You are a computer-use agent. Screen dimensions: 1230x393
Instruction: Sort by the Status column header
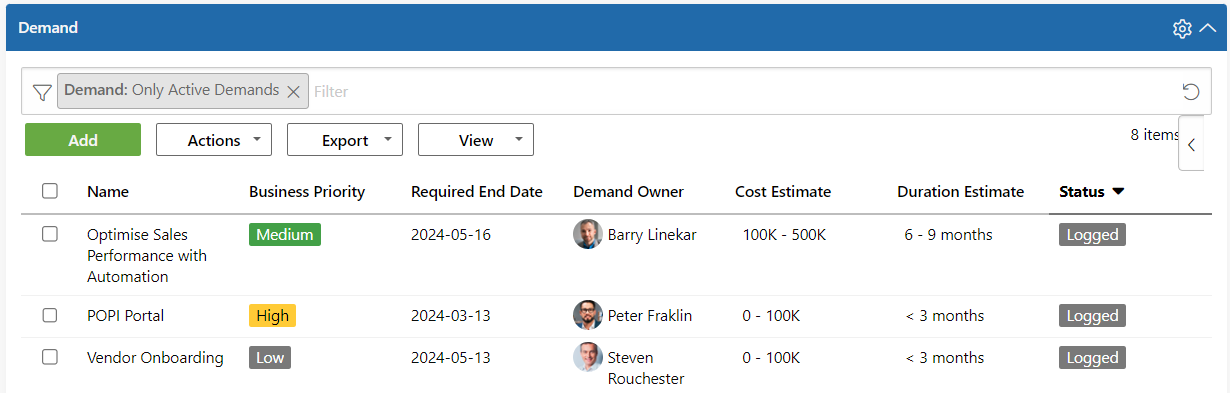1082,191
